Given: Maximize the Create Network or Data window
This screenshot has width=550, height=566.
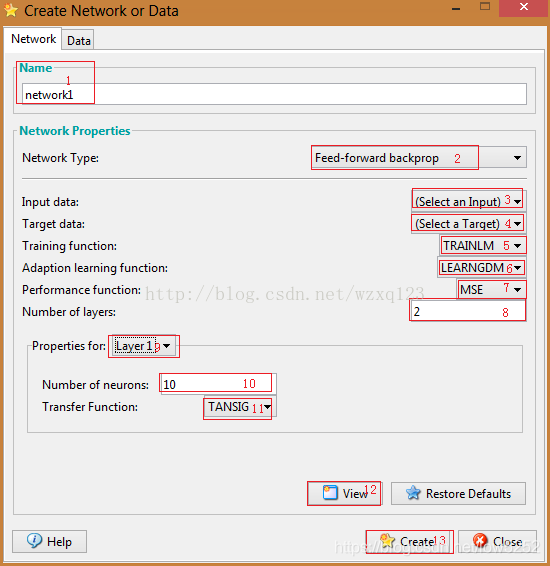Looking at the screenshot, I should 485,7.
